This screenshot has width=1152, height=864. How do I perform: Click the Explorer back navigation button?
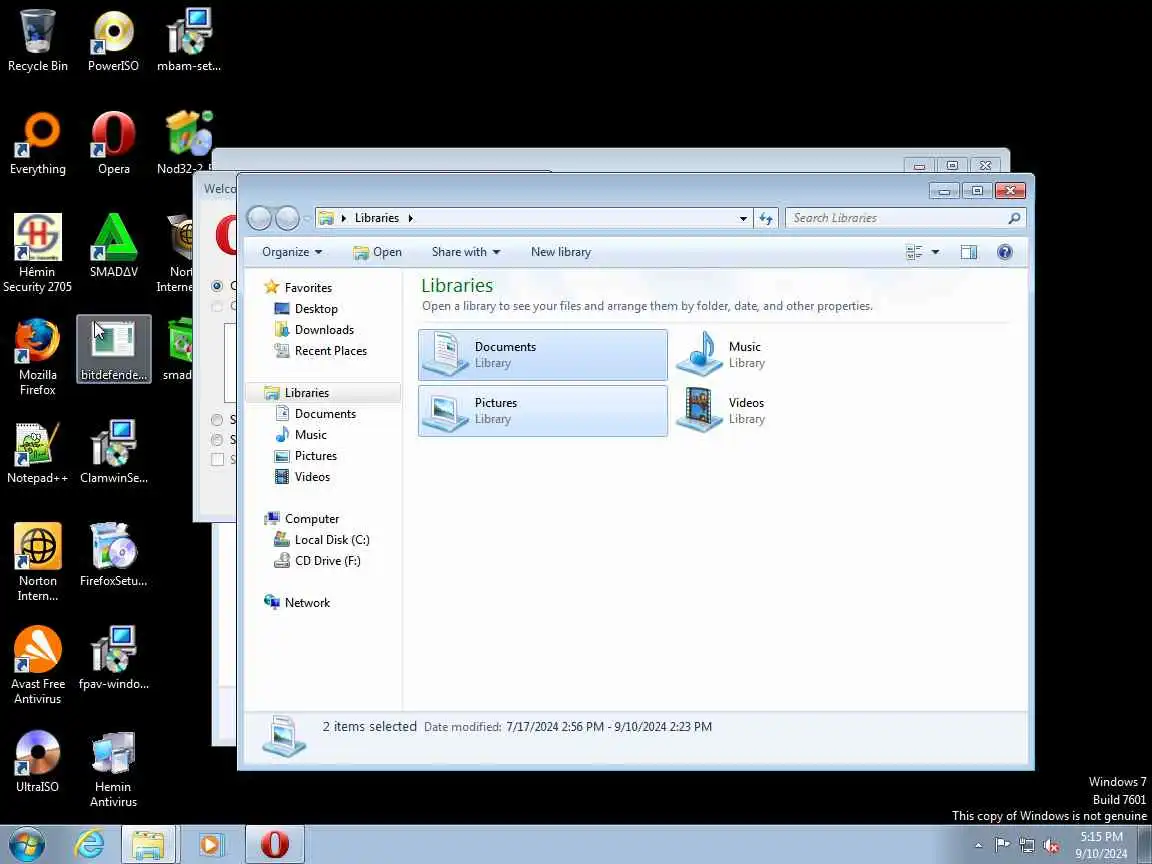[259, 218]
